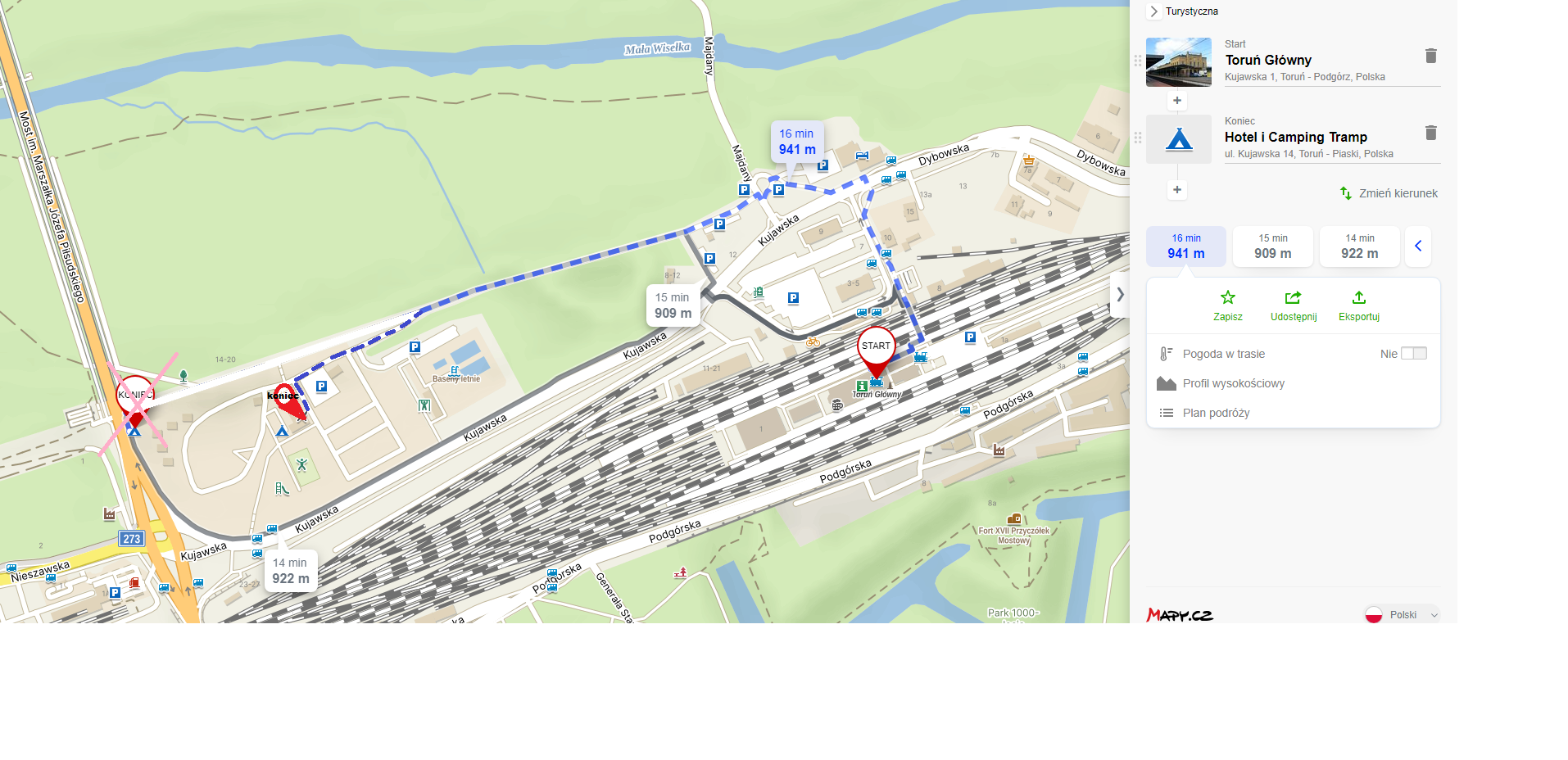This screenshot has width=1568, height=760.
Task: Add waypoint below Hotel i Camping Tramp
Action: pos(1177,190)
